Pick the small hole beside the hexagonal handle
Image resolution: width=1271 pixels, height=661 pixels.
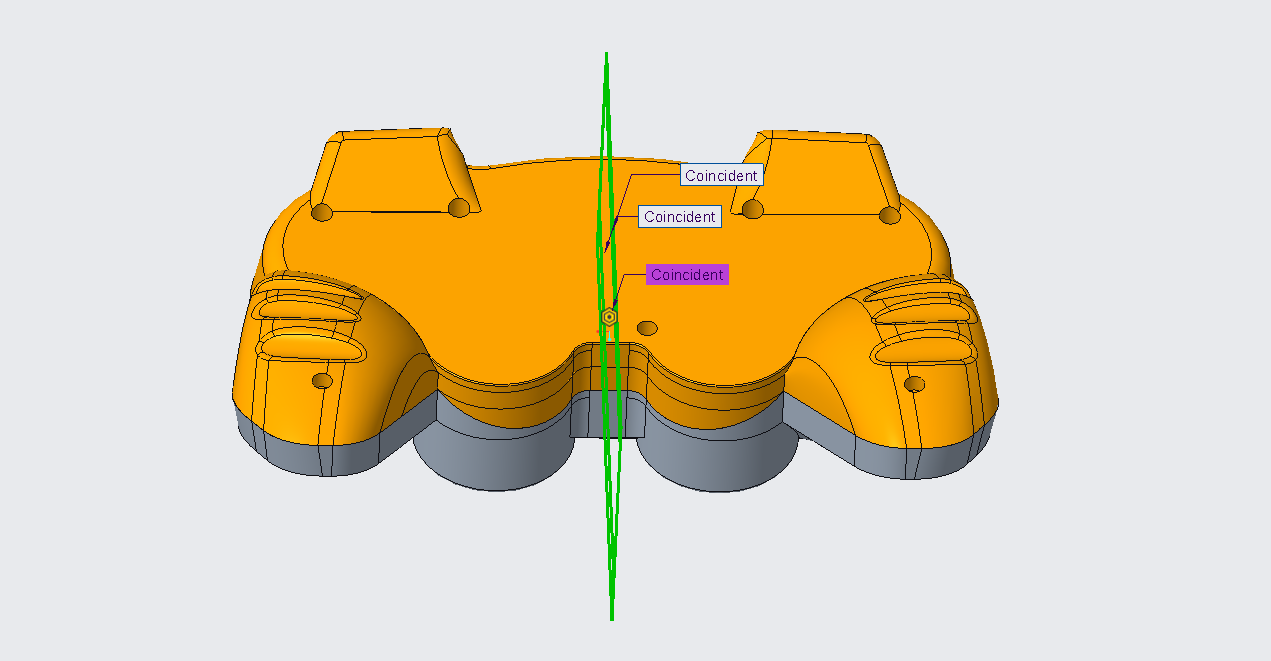[x=648, y=328]
